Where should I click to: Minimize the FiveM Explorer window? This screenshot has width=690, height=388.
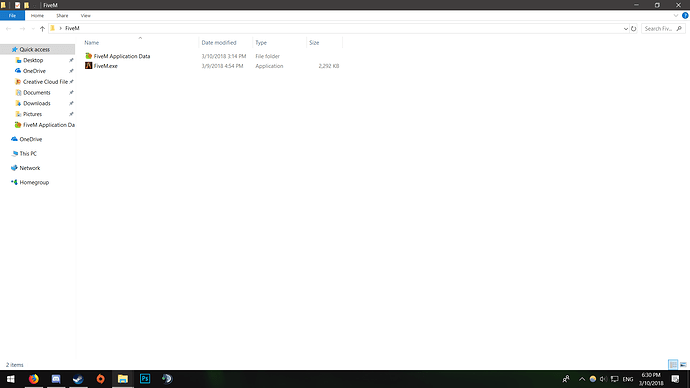(636, 5)
